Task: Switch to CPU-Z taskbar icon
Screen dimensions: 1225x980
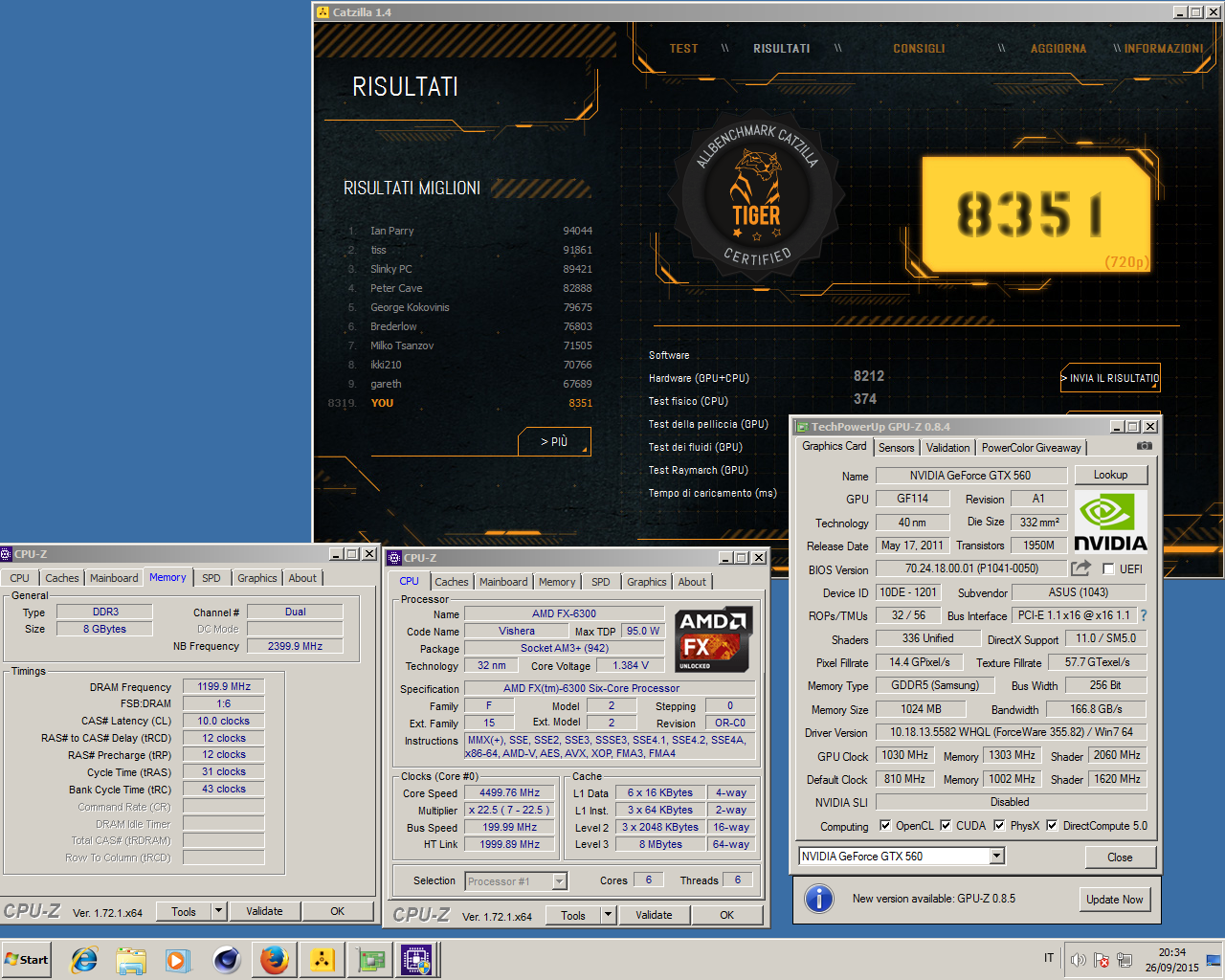Action: pos(417,959)
